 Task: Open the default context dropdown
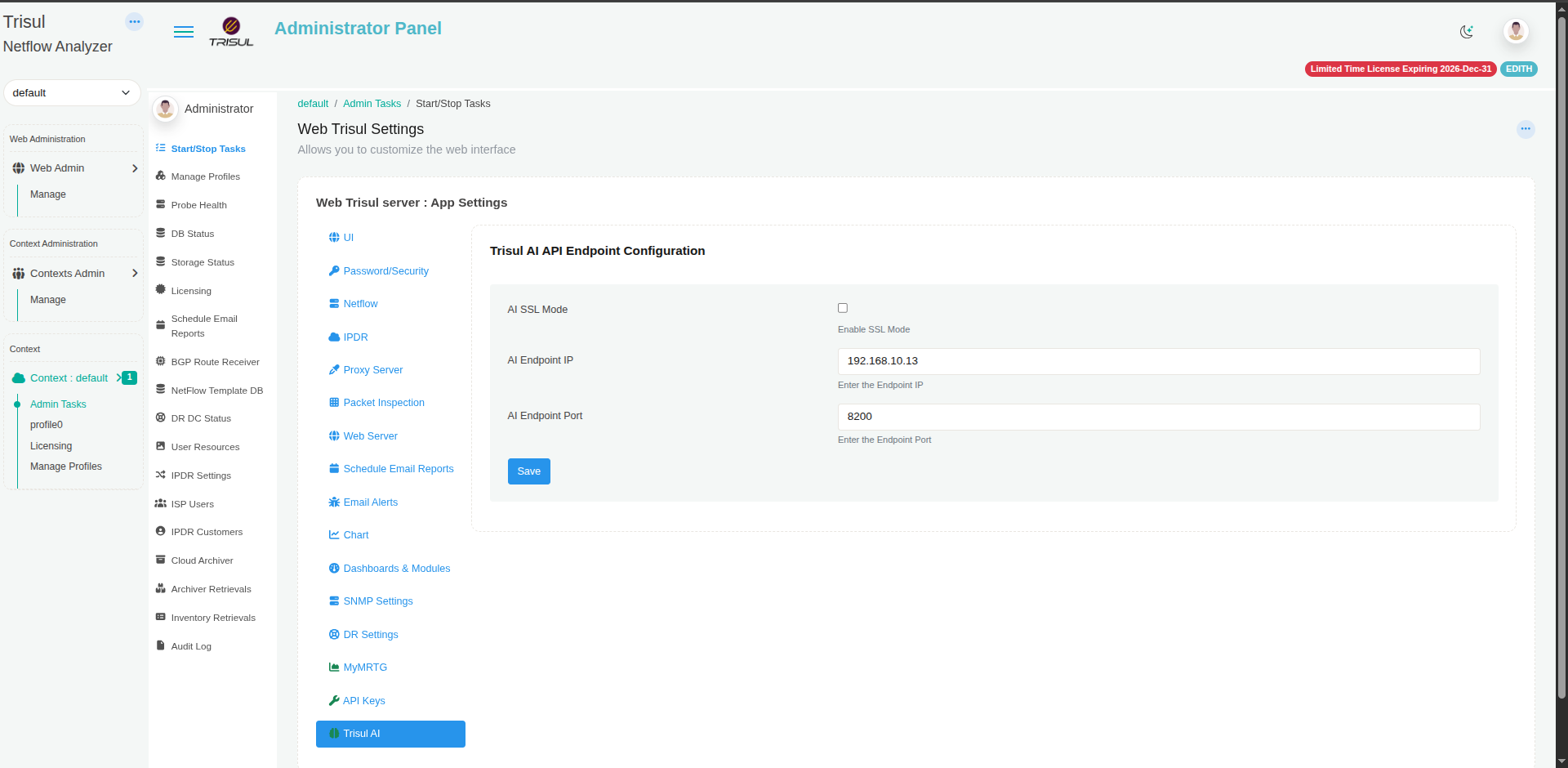point(72,93)
